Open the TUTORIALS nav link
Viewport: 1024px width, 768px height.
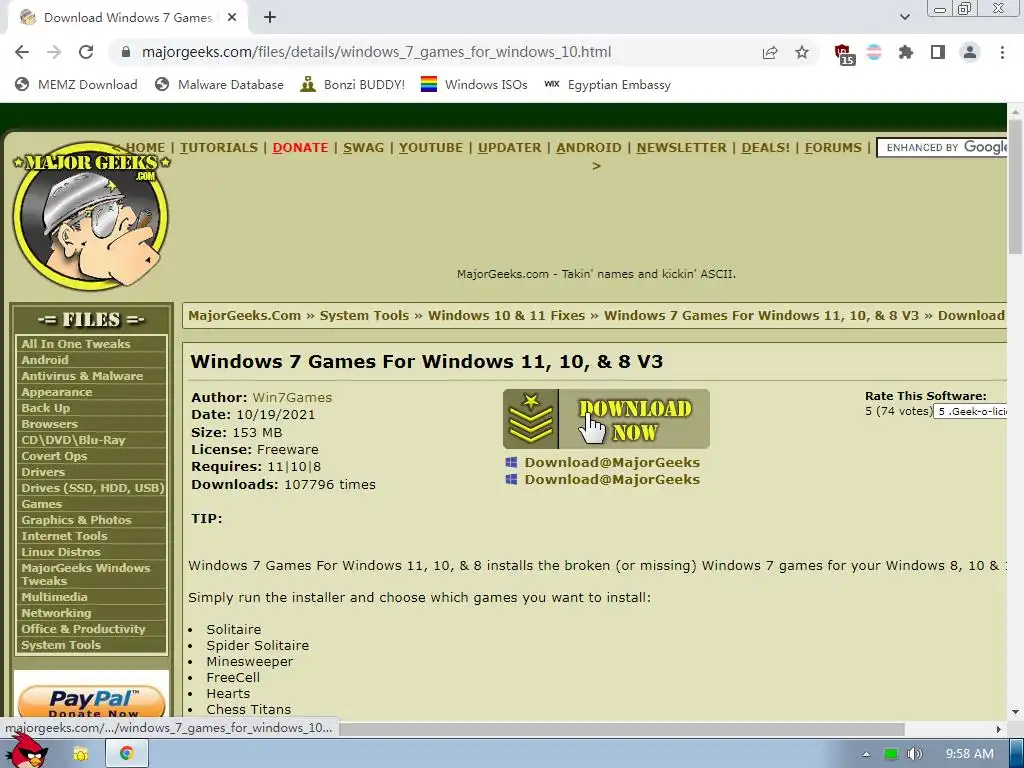[219, 148]
